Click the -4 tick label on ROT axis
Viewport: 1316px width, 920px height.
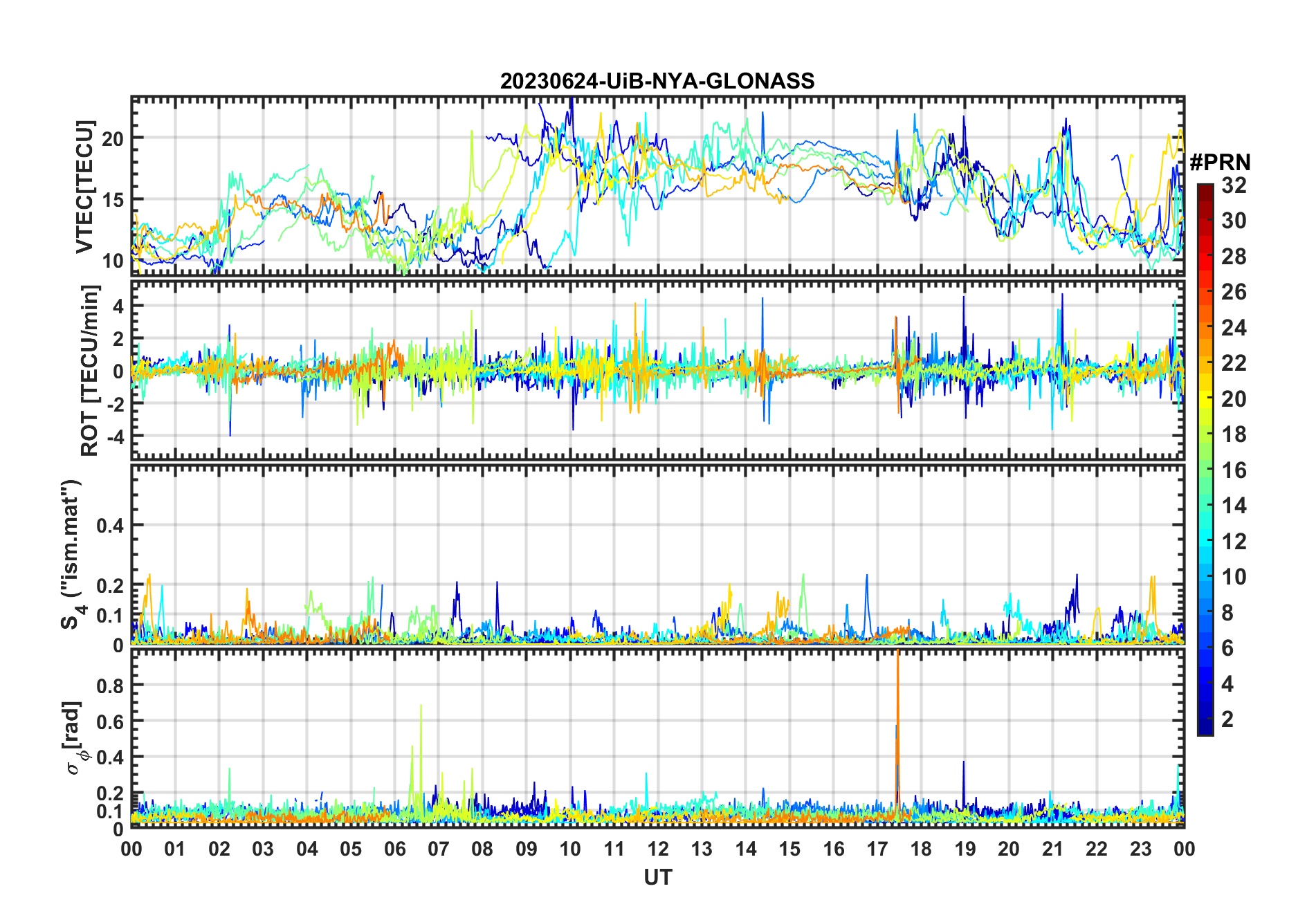click(114, 437)
